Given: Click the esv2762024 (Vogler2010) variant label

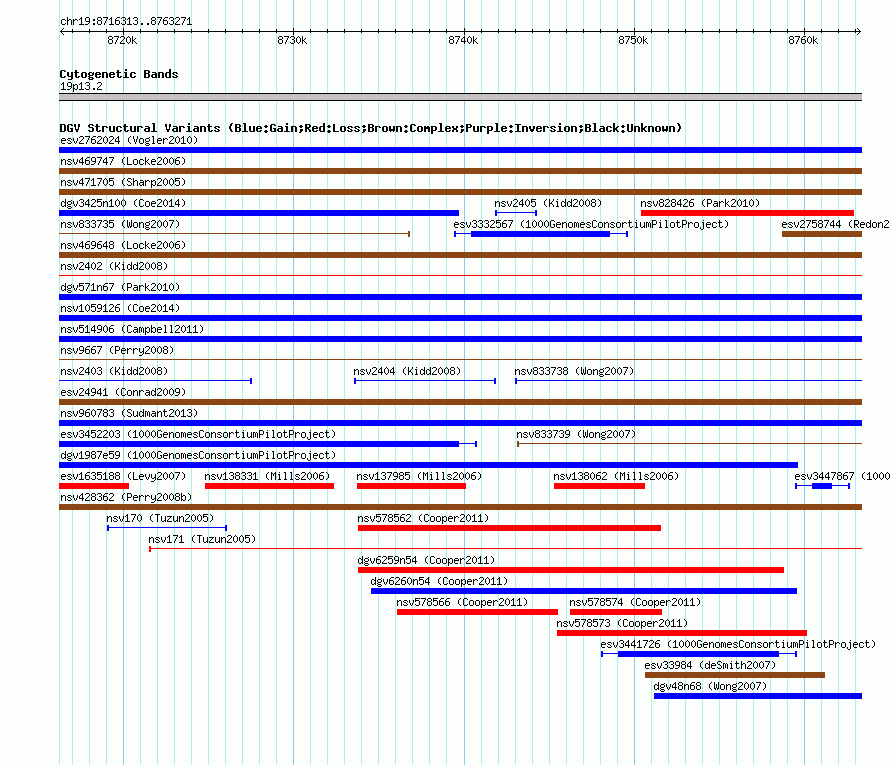Looking at the screenshot, I should [x=129, y=140].
